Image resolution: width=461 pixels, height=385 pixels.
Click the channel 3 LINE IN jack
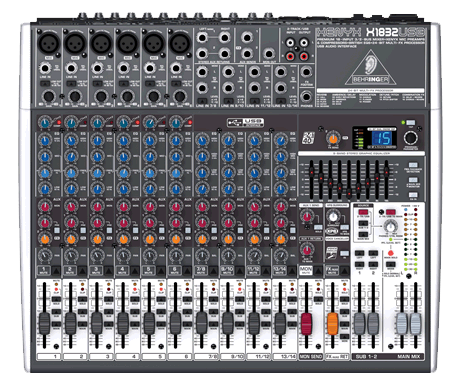click(x=97, y=69)
